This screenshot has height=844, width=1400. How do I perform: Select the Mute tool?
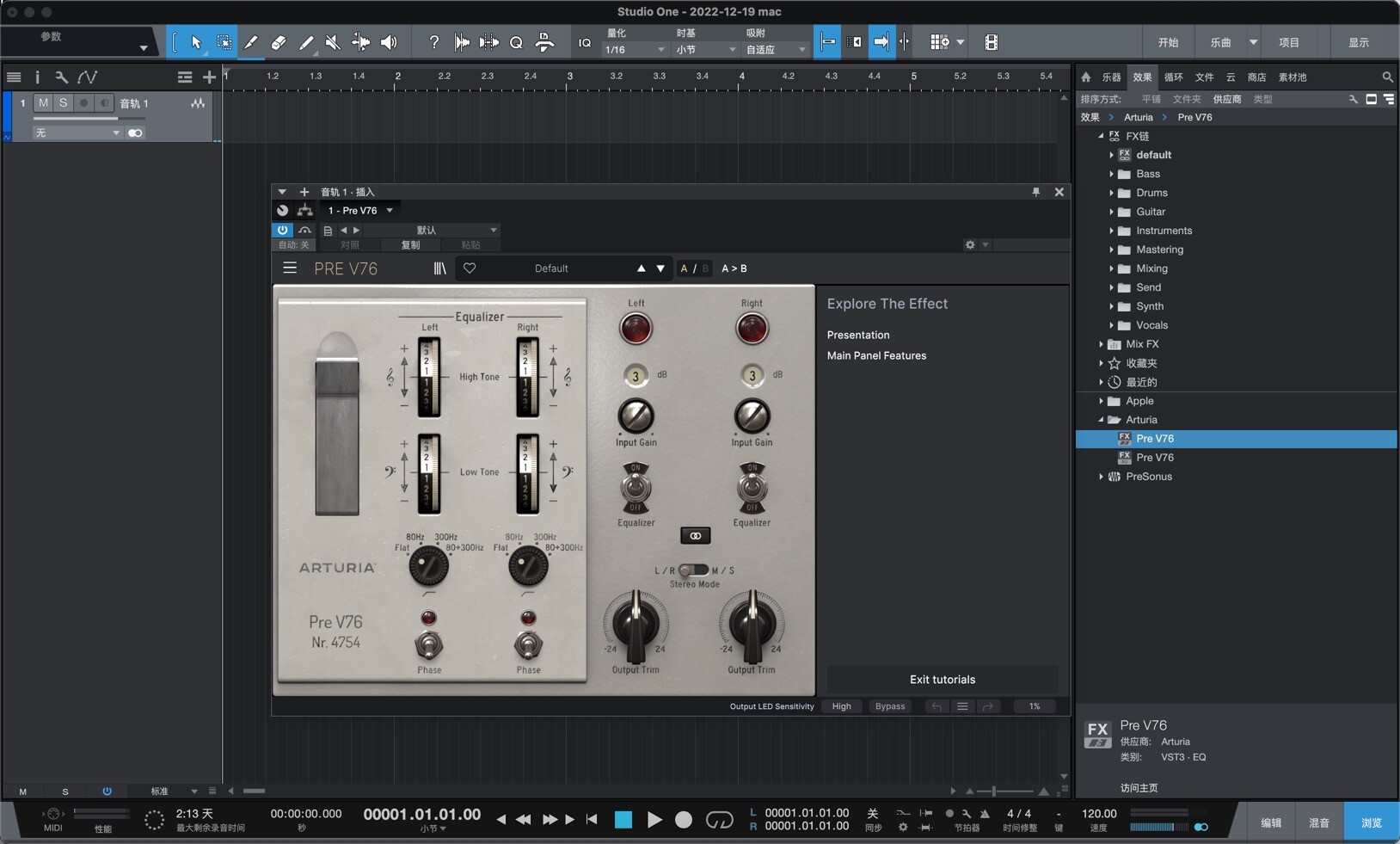pyautogui.click(x=333, y=42)
